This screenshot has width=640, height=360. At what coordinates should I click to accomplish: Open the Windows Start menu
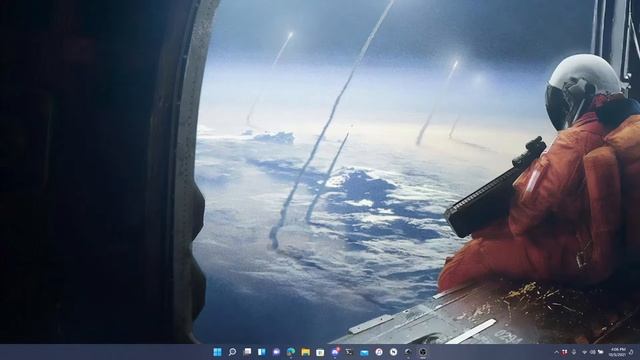[218, 352]
